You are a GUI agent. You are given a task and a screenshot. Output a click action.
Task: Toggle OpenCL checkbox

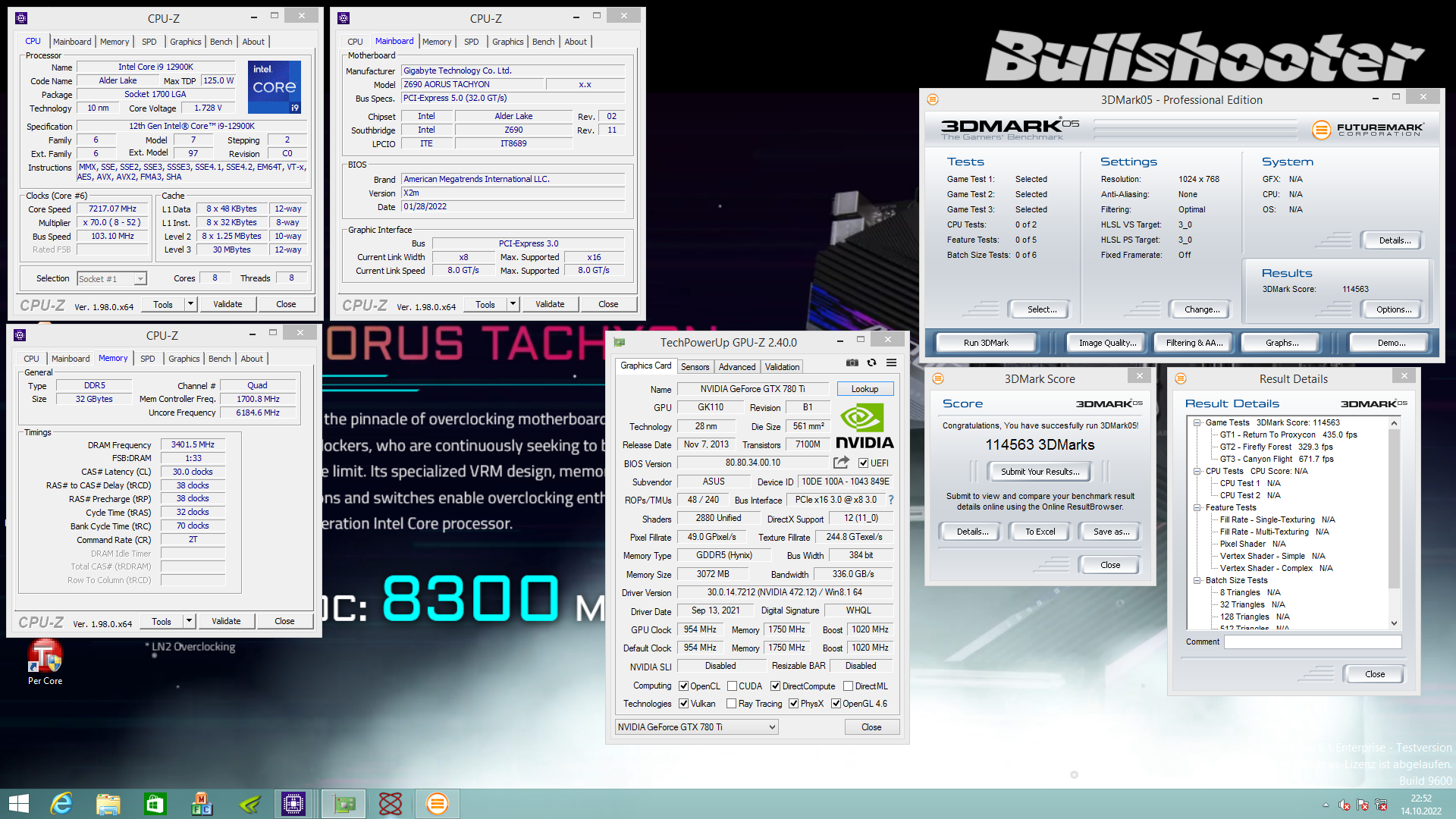tap(683, 686)
